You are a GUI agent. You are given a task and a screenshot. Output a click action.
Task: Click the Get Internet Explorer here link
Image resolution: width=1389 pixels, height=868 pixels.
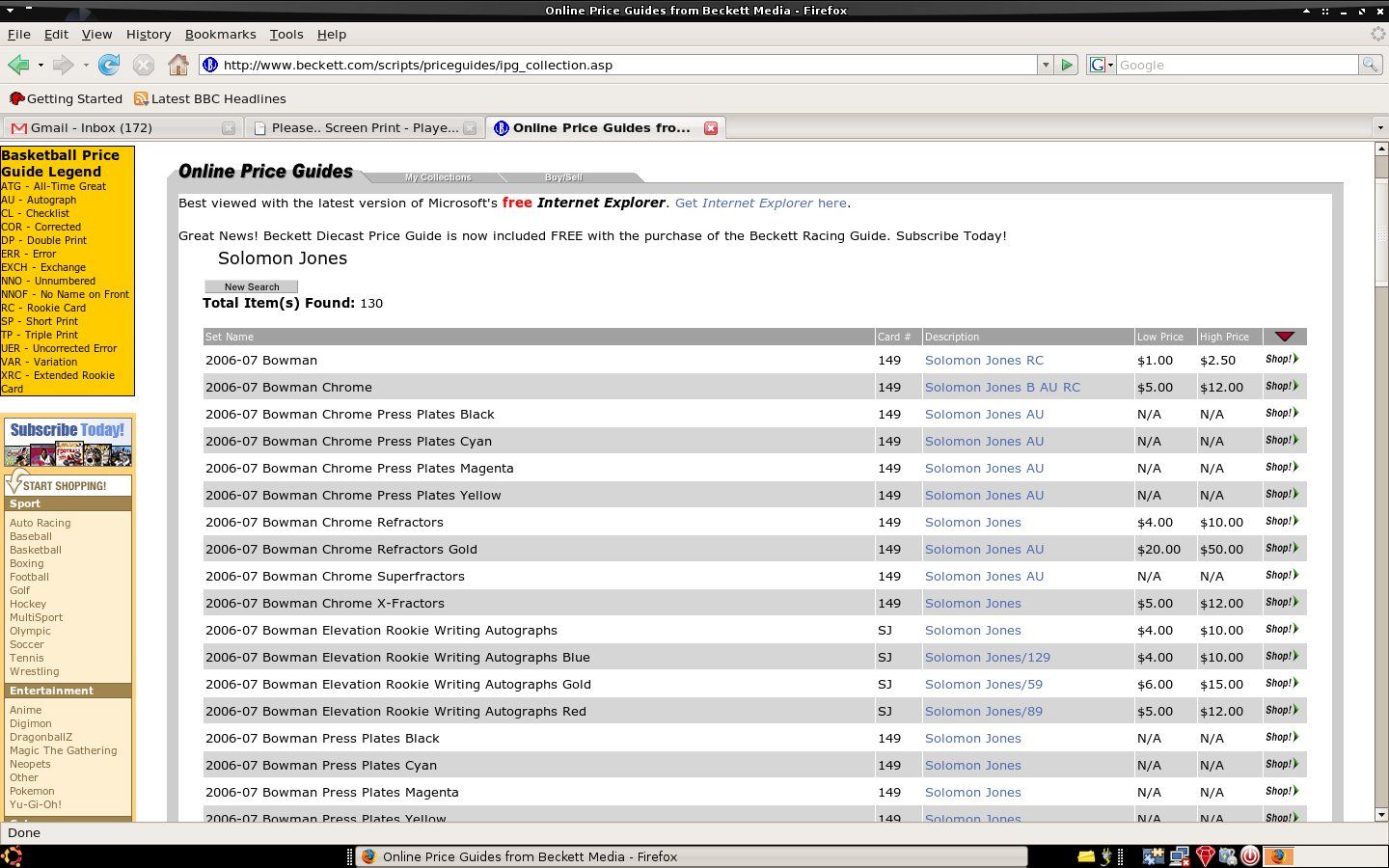761,203
